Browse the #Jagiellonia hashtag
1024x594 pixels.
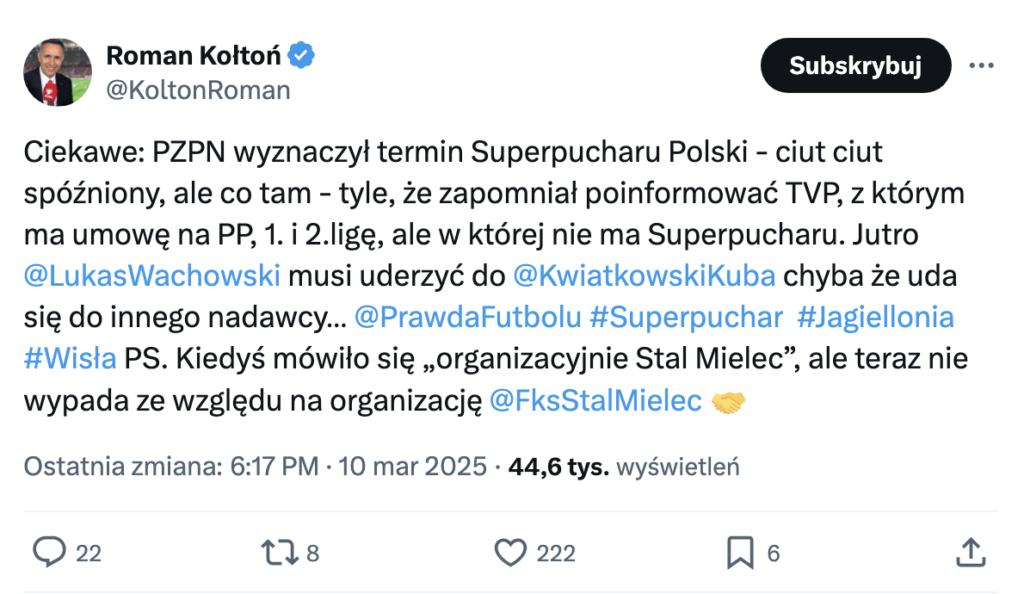[x=875, y=317]
